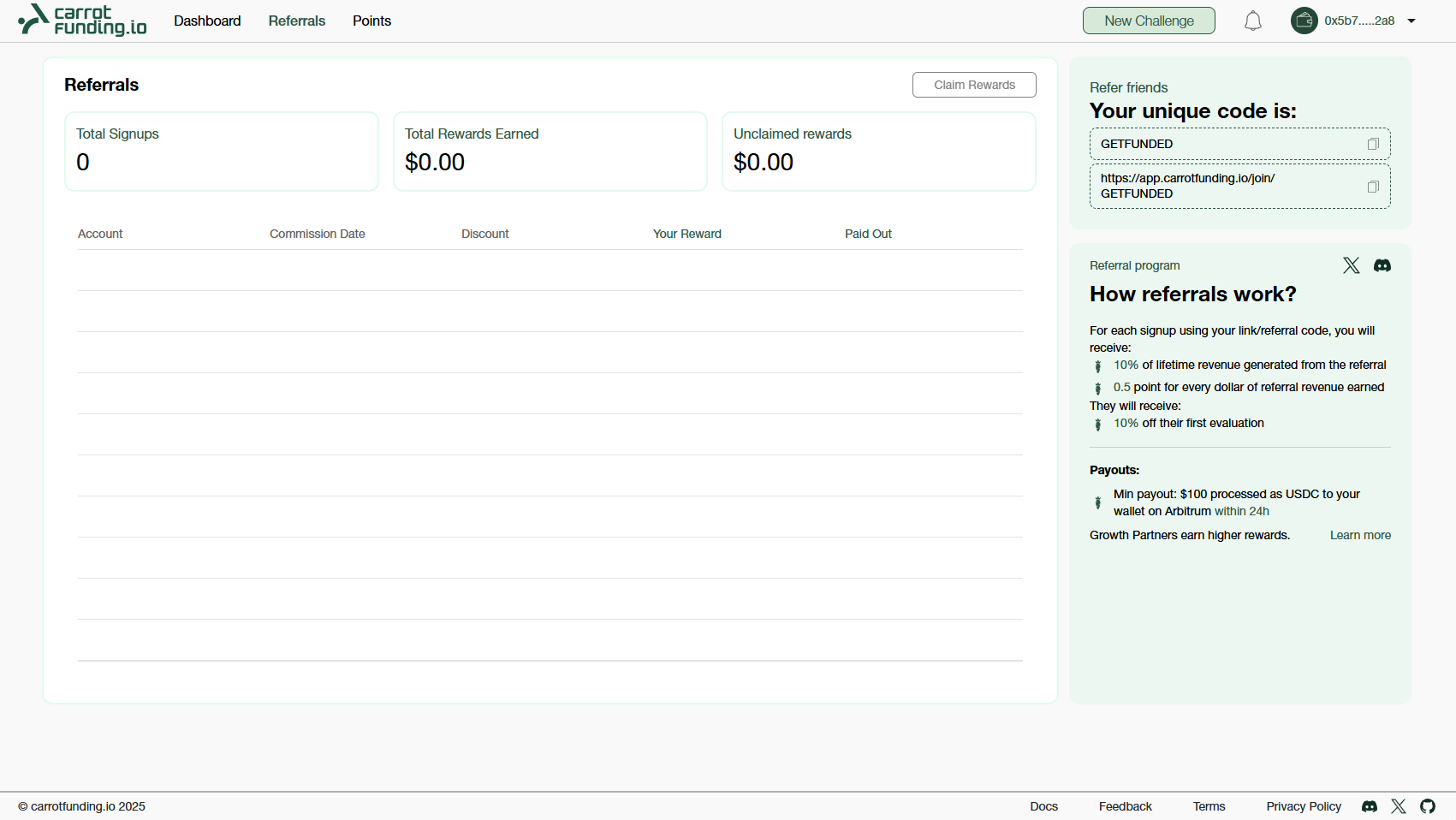Open X icon in the footer

pyautogui.click(x=1399, y=806)
